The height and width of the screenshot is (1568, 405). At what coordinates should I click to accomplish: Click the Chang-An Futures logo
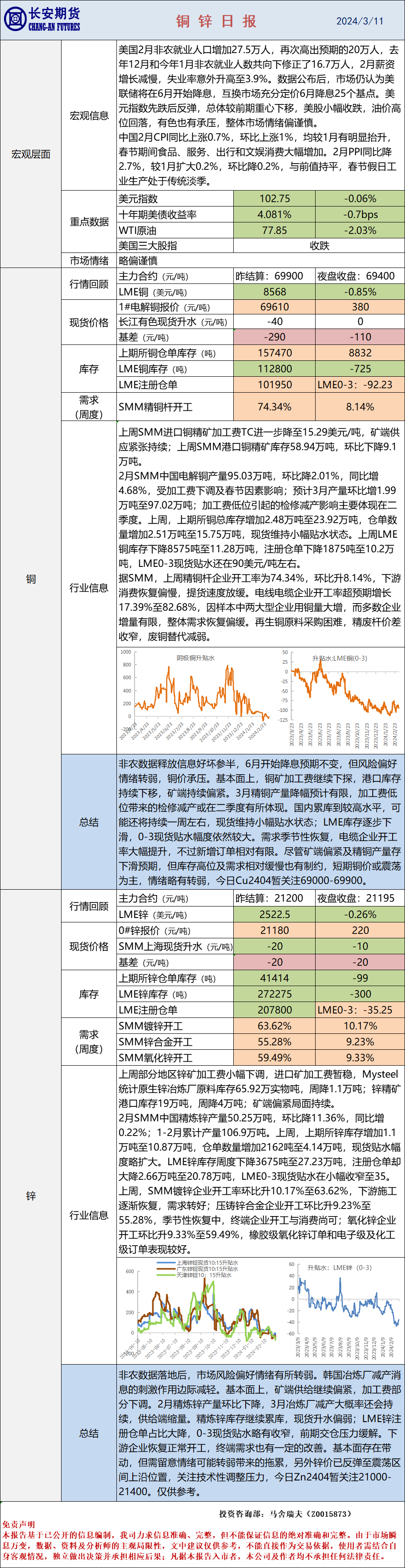click(x=42, y=19)
